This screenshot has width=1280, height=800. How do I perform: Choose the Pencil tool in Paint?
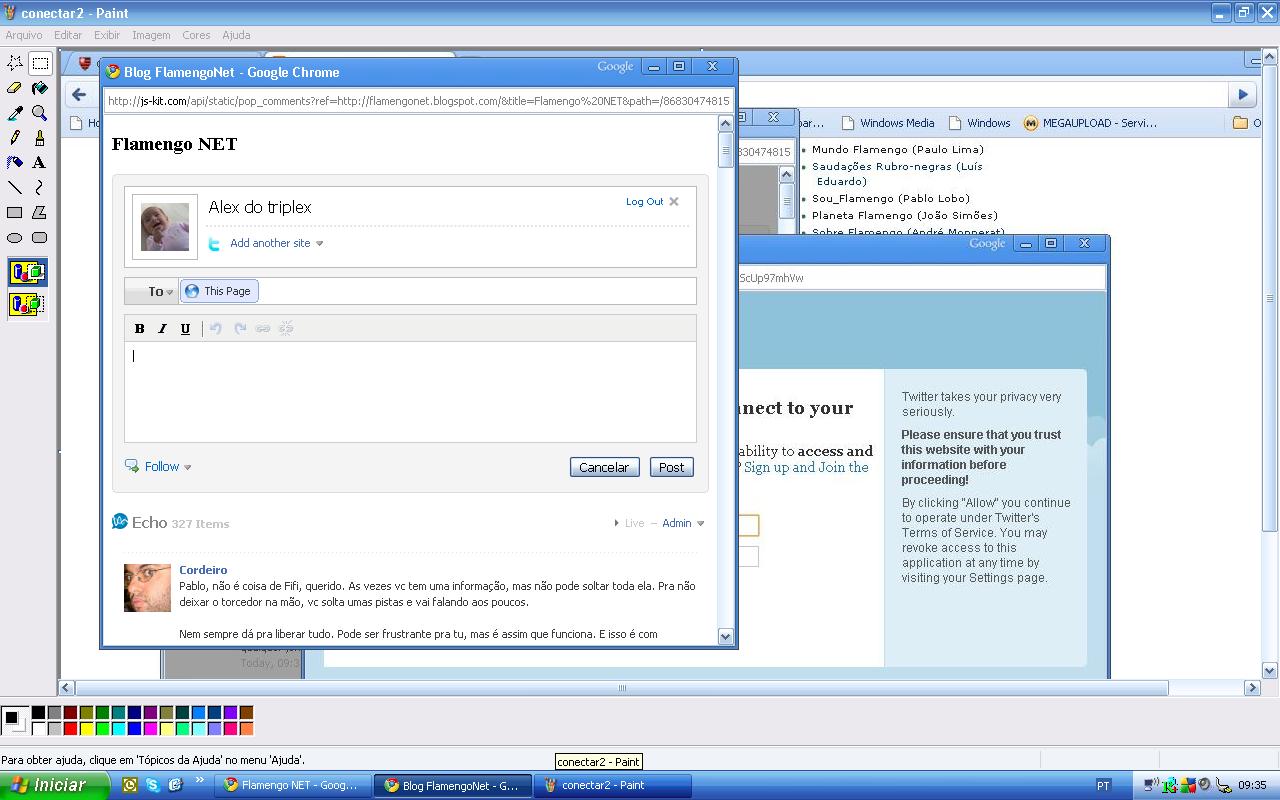pyautogui.click(x=15, y=138)
